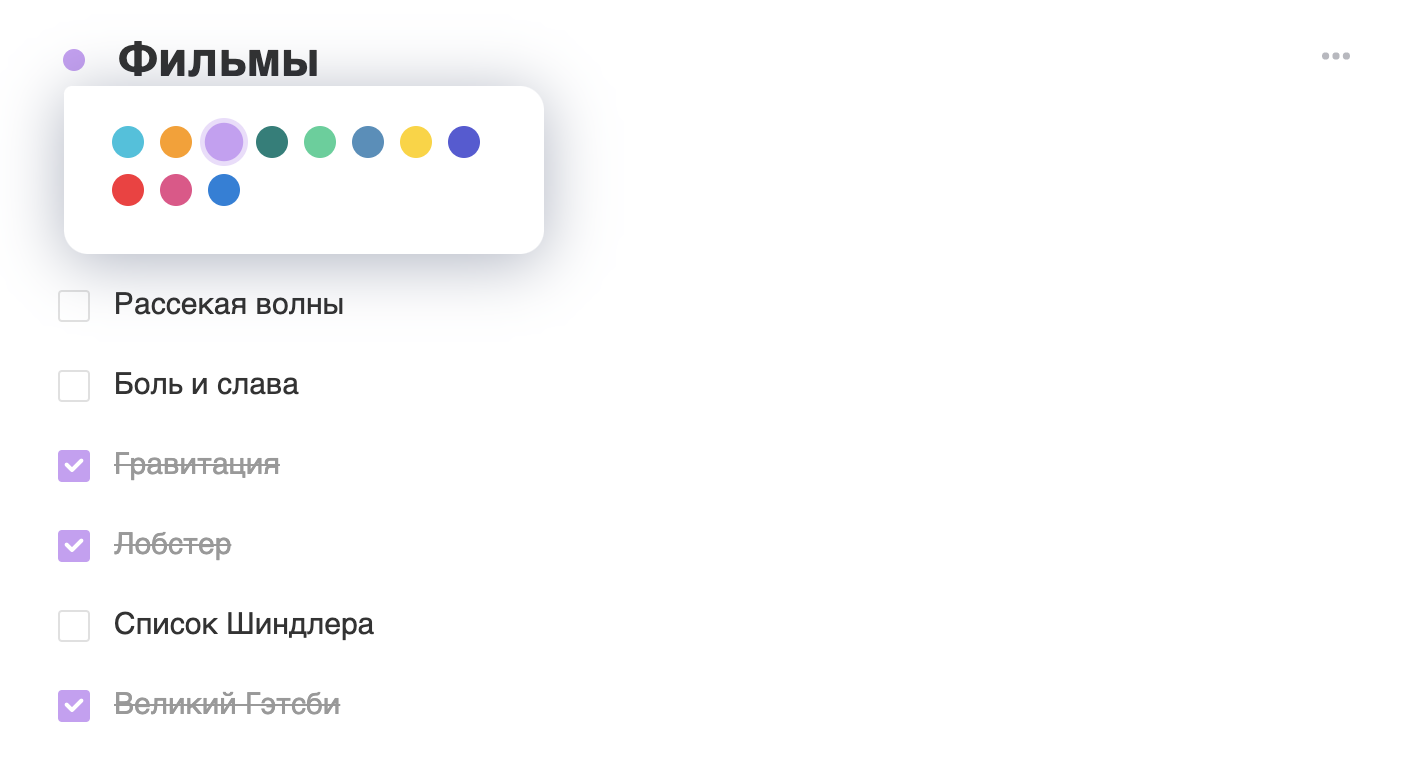Pick the orange color swatch
This screenshot has height=774, width=1414.
click(x=176, y=142)
